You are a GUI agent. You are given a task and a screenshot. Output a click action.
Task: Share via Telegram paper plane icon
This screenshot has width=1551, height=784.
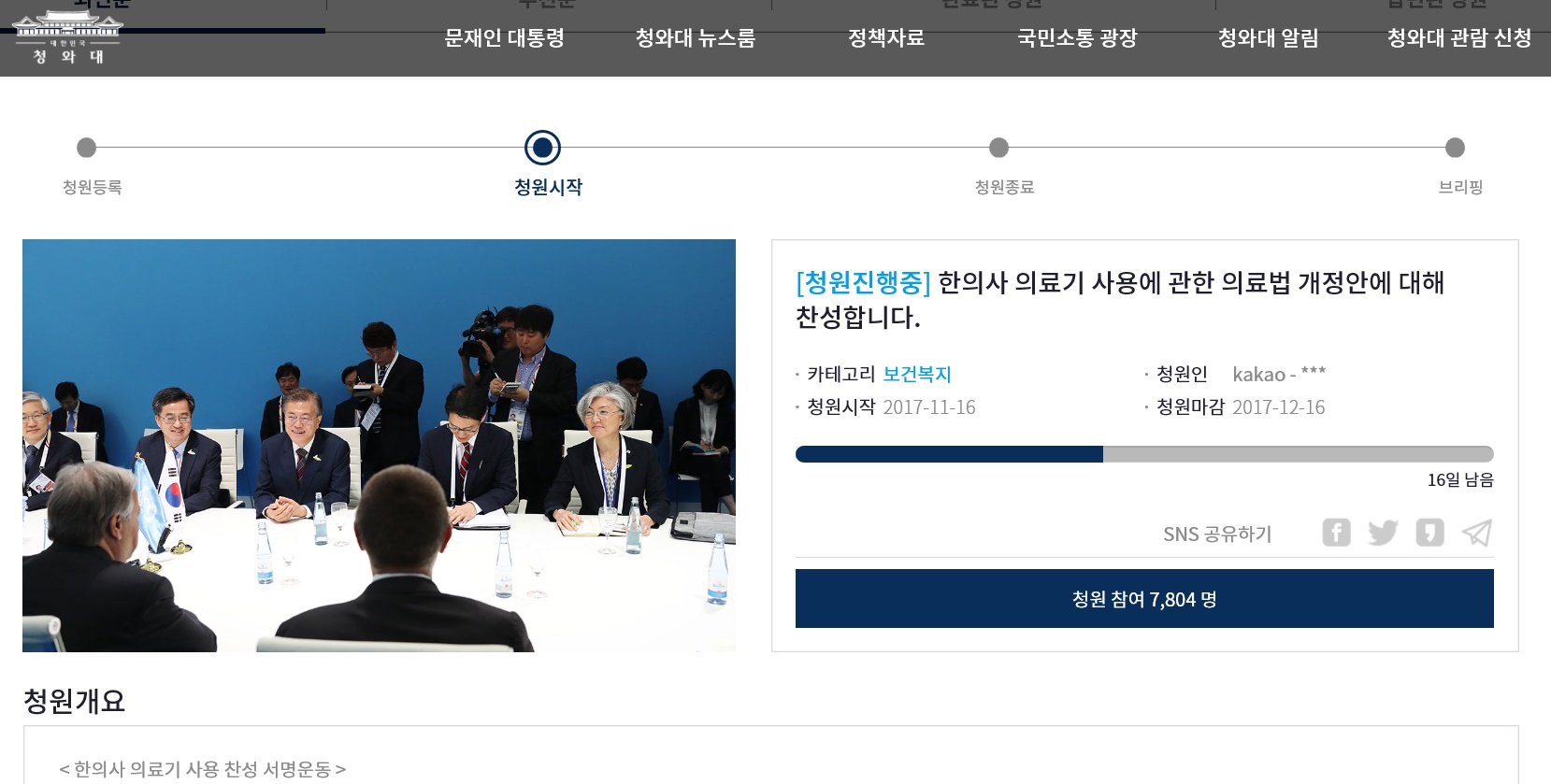[x=1477, y=533]
